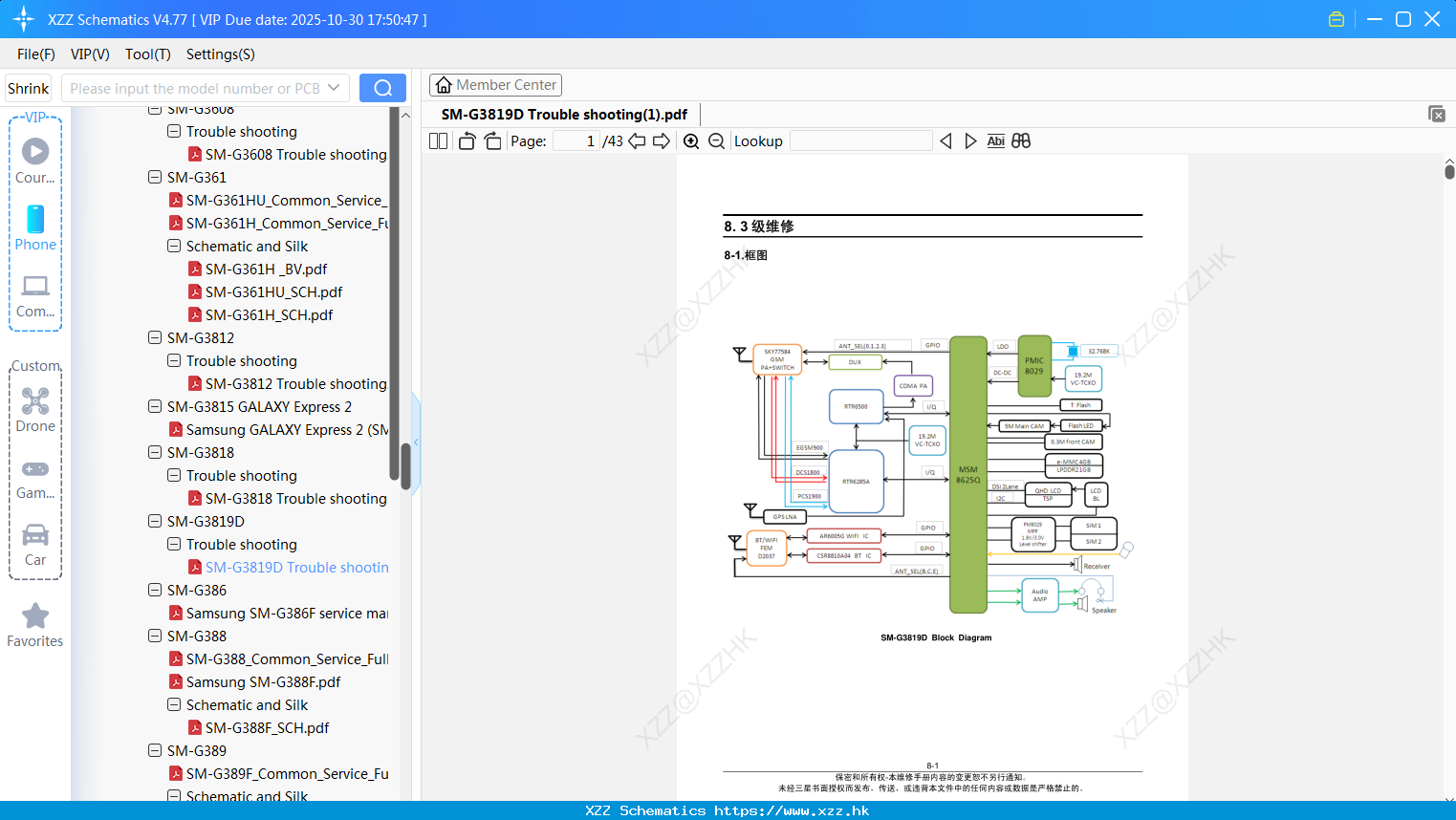Open the Tool(T) menu

148,54
